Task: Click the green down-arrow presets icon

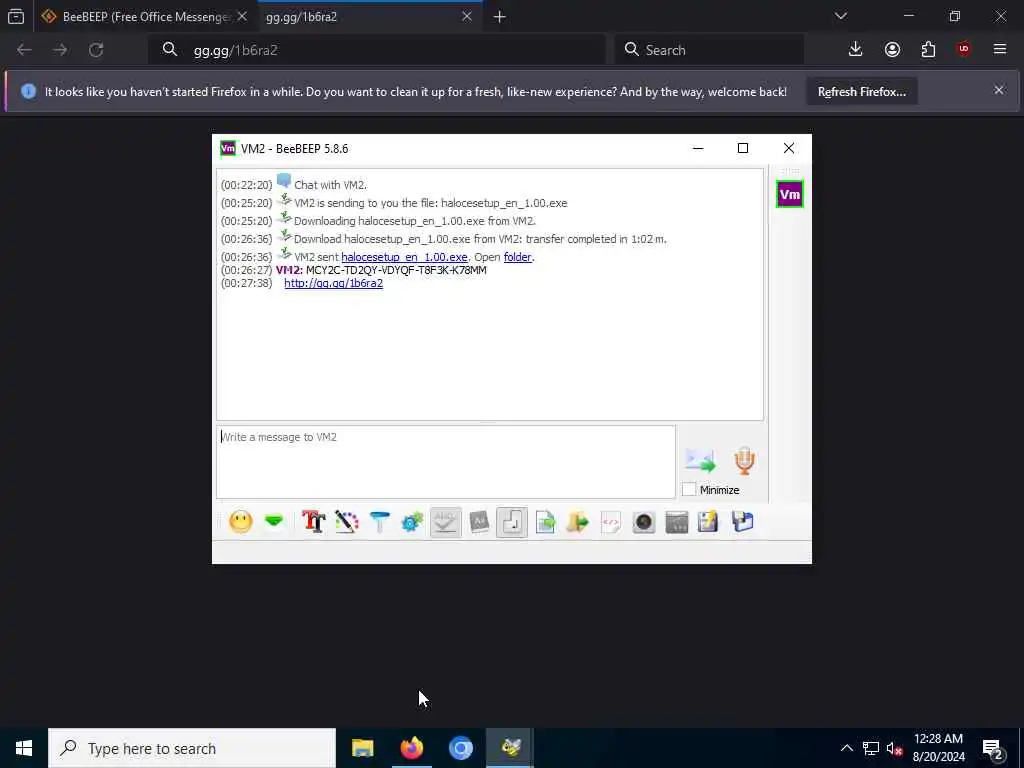Action: click(274, 522)
